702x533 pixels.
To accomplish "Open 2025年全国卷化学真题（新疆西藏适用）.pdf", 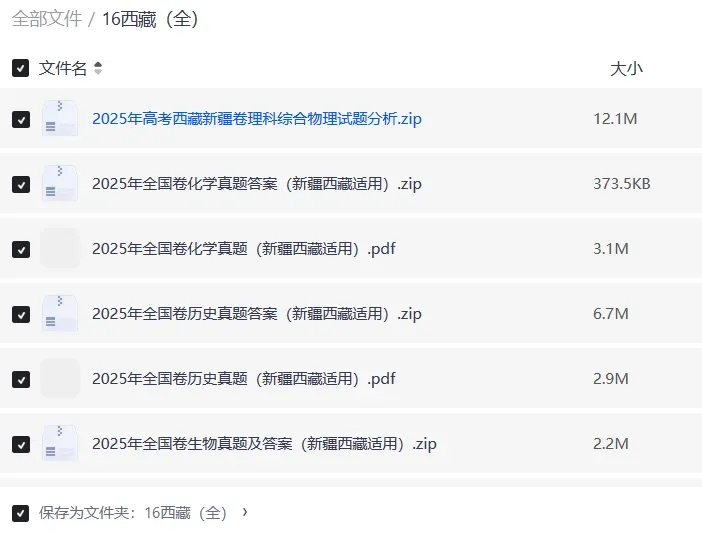I will 244,248.
